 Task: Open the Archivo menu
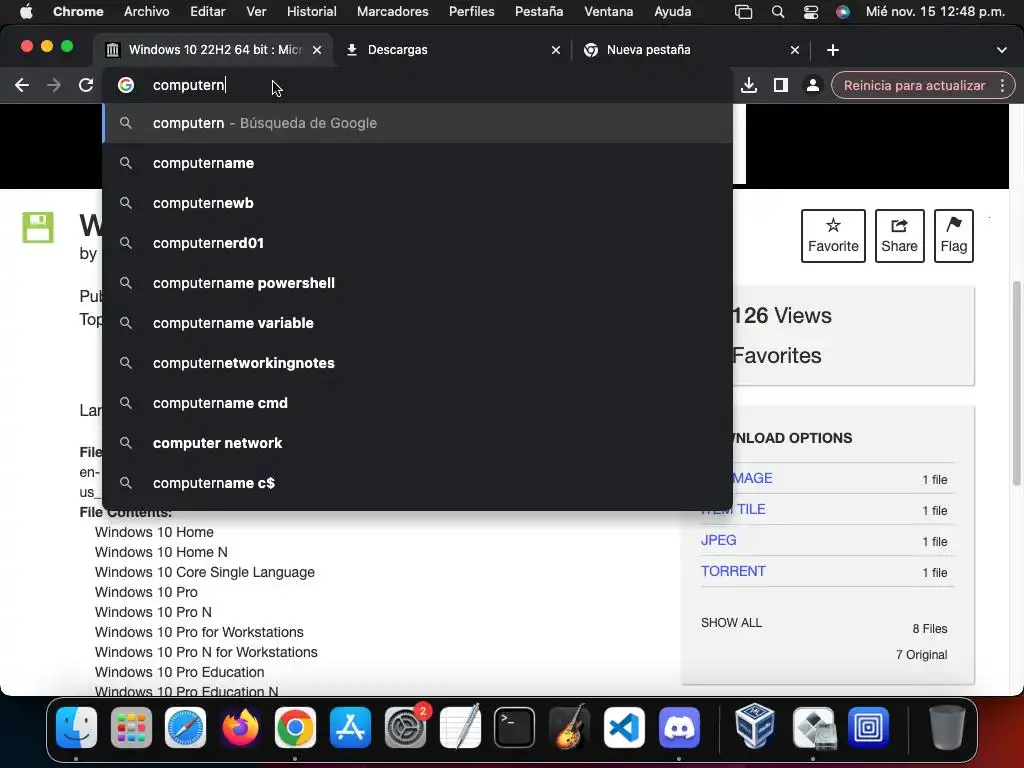click(146, 11)
